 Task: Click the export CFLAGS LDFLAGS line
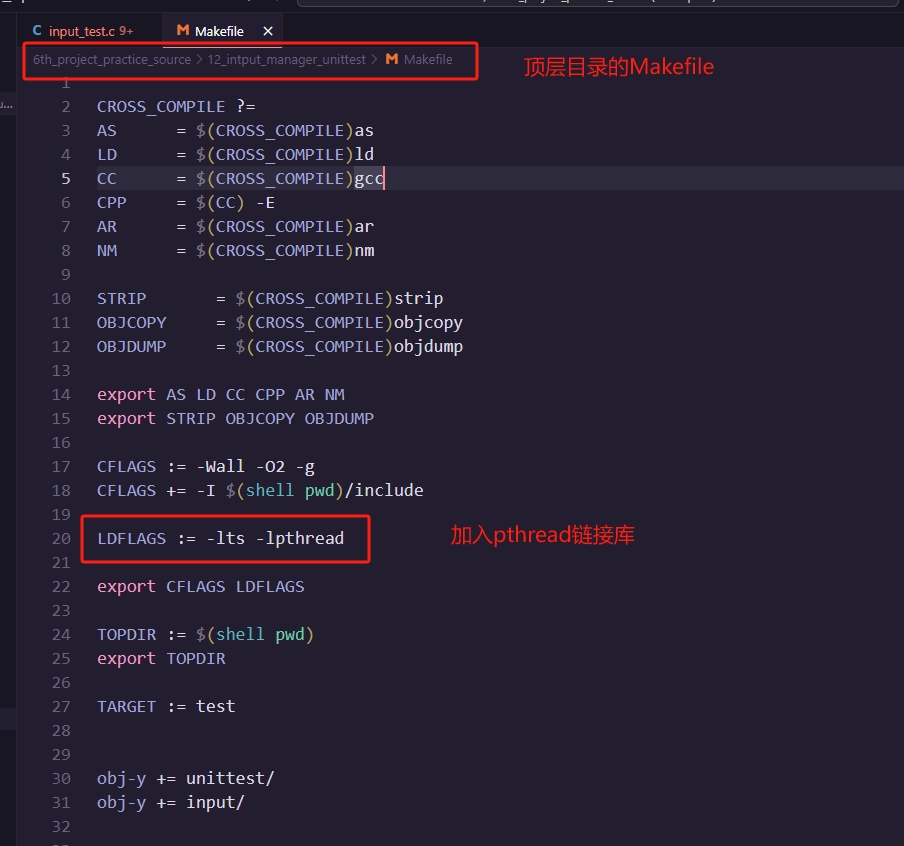(200, 586)
